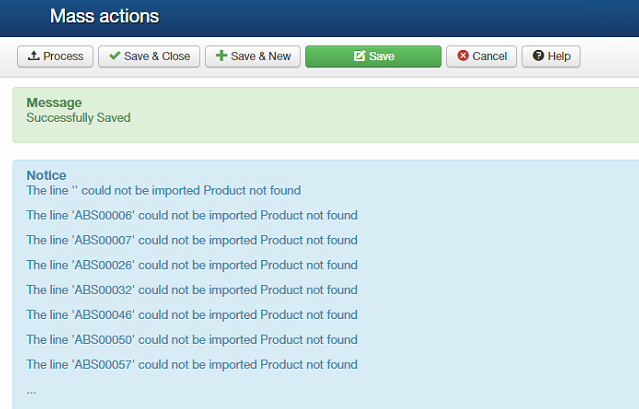Hit the green Save button label
The height and width of the screenshot is (409, 639).
(382, 56)
